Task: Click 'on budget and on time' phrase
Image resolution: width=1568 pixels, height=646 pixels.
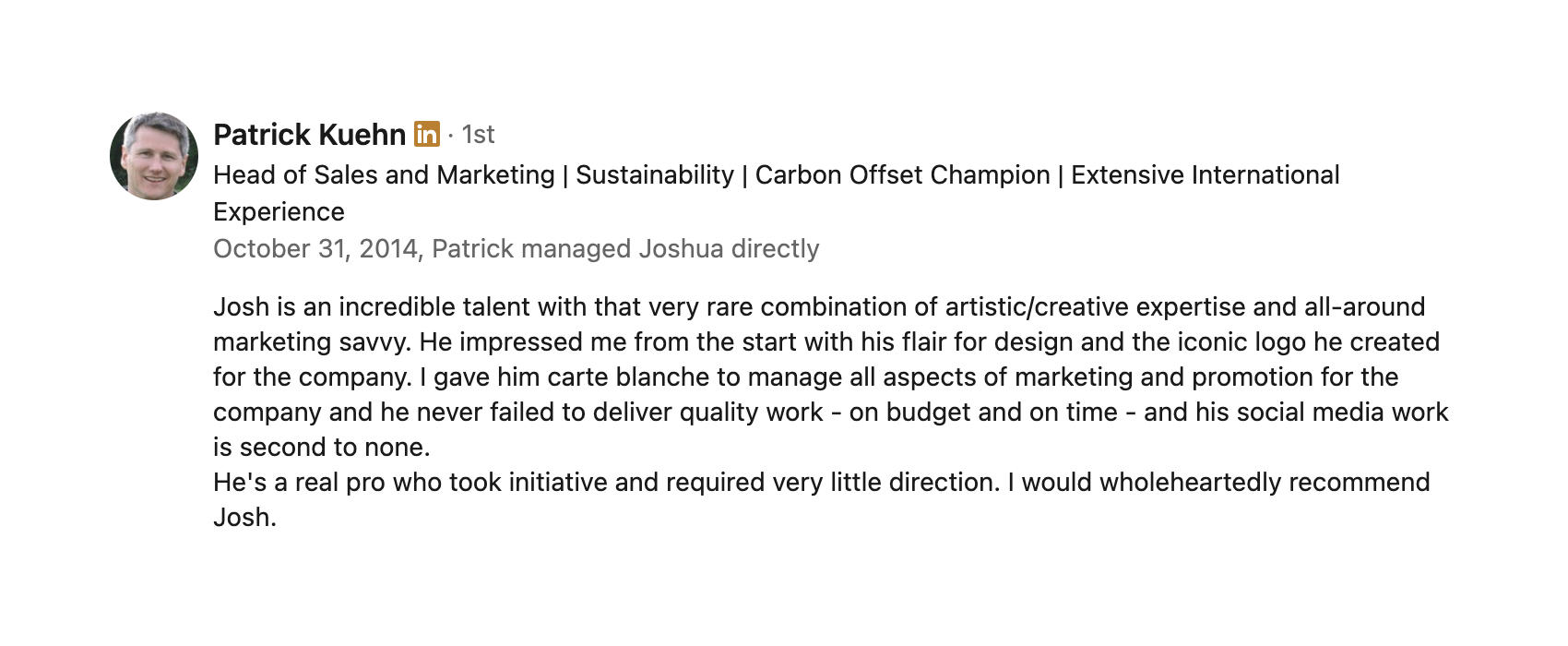Action: [983, 413]
